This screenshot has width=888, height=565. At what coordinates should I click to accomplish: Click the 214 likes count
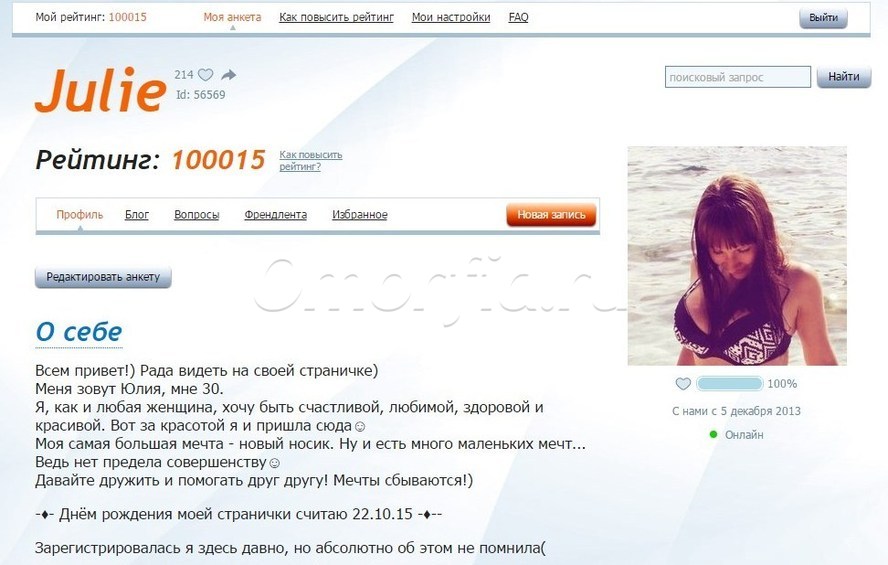pyautogui.click(x=183, y=75)
